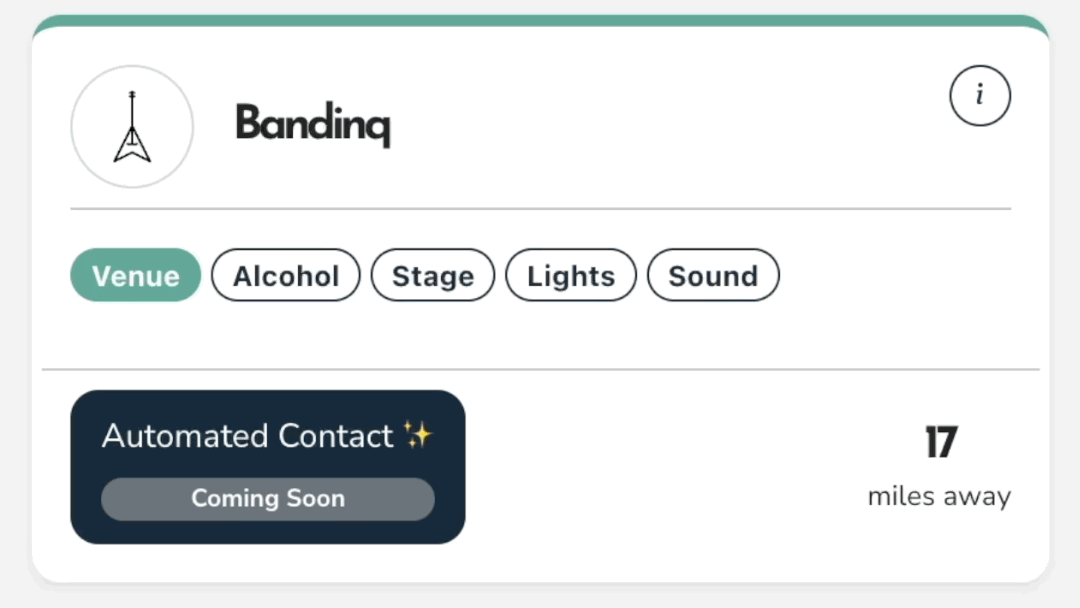The height and width of the screenshot is (608, 1080).
Task: Open details for the Bandinq listing
Action: pyautogui.click(x=979, y=96)
